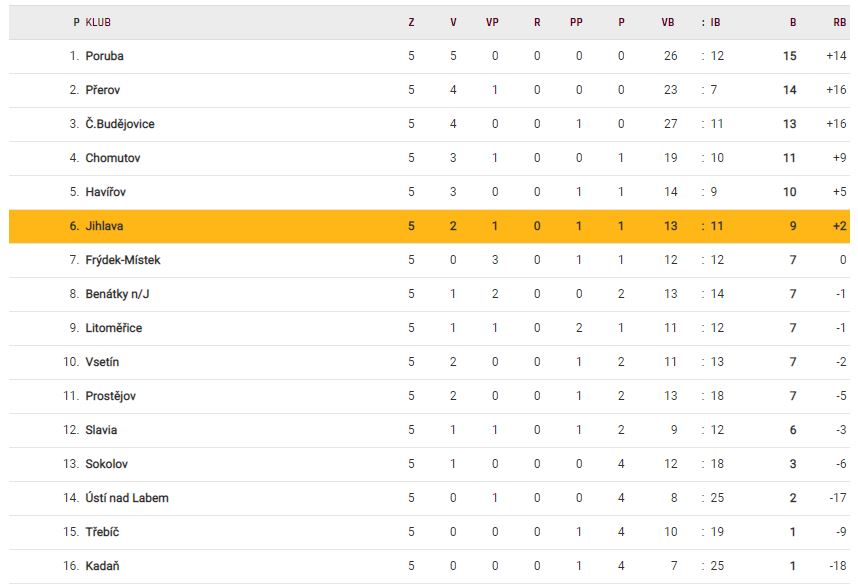Click on Havířov team name
Viewport: 858px width, 588px height.
tap(106, 192)
